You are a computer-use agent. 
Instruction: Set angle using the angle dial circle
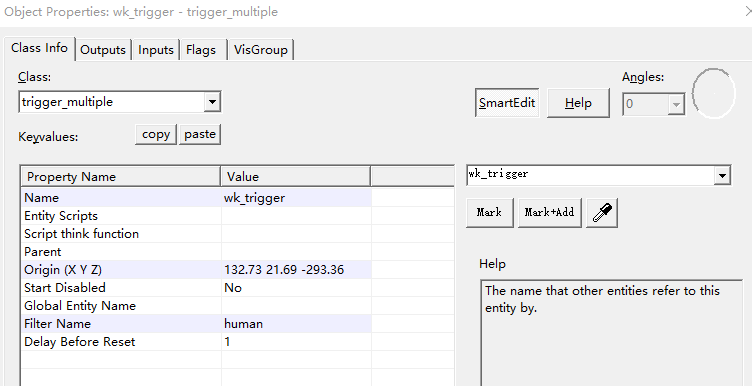pos(714,93)
